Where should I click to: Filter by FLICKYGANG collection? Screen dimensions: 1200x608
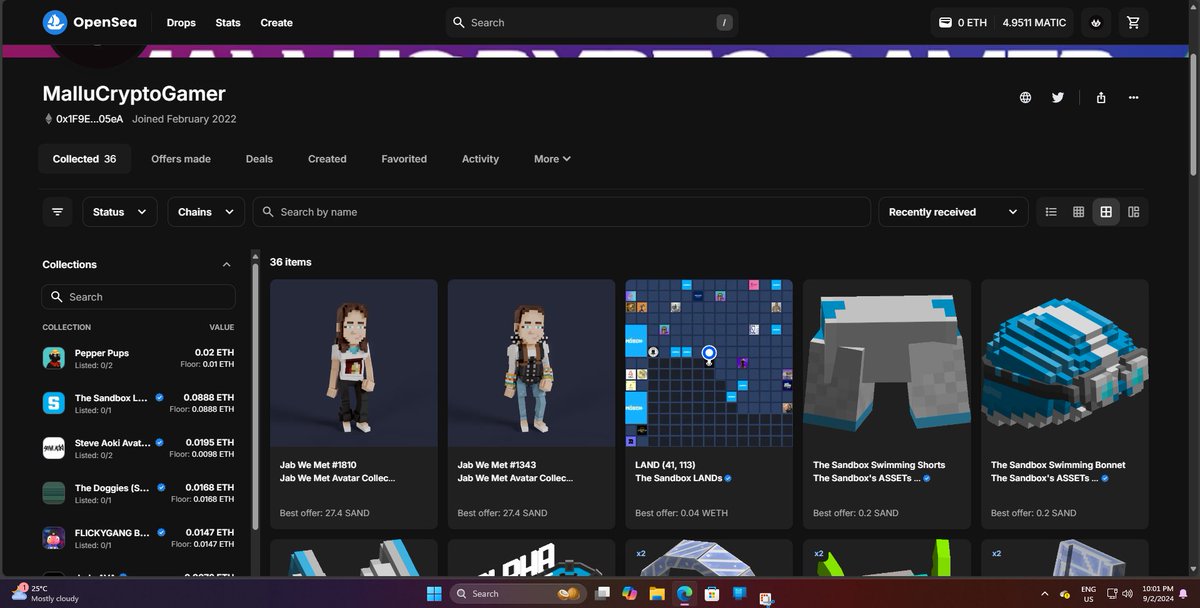click(x=139, y=538)
